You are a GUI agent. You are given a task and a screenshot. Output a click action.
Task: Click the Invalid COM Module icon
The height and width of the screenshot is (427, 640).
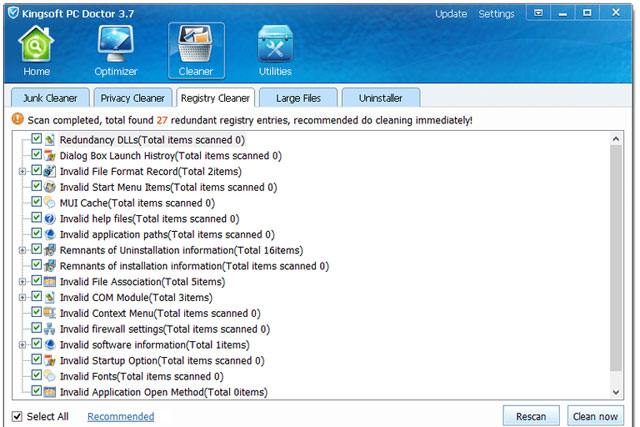click(x=49, y=297)
